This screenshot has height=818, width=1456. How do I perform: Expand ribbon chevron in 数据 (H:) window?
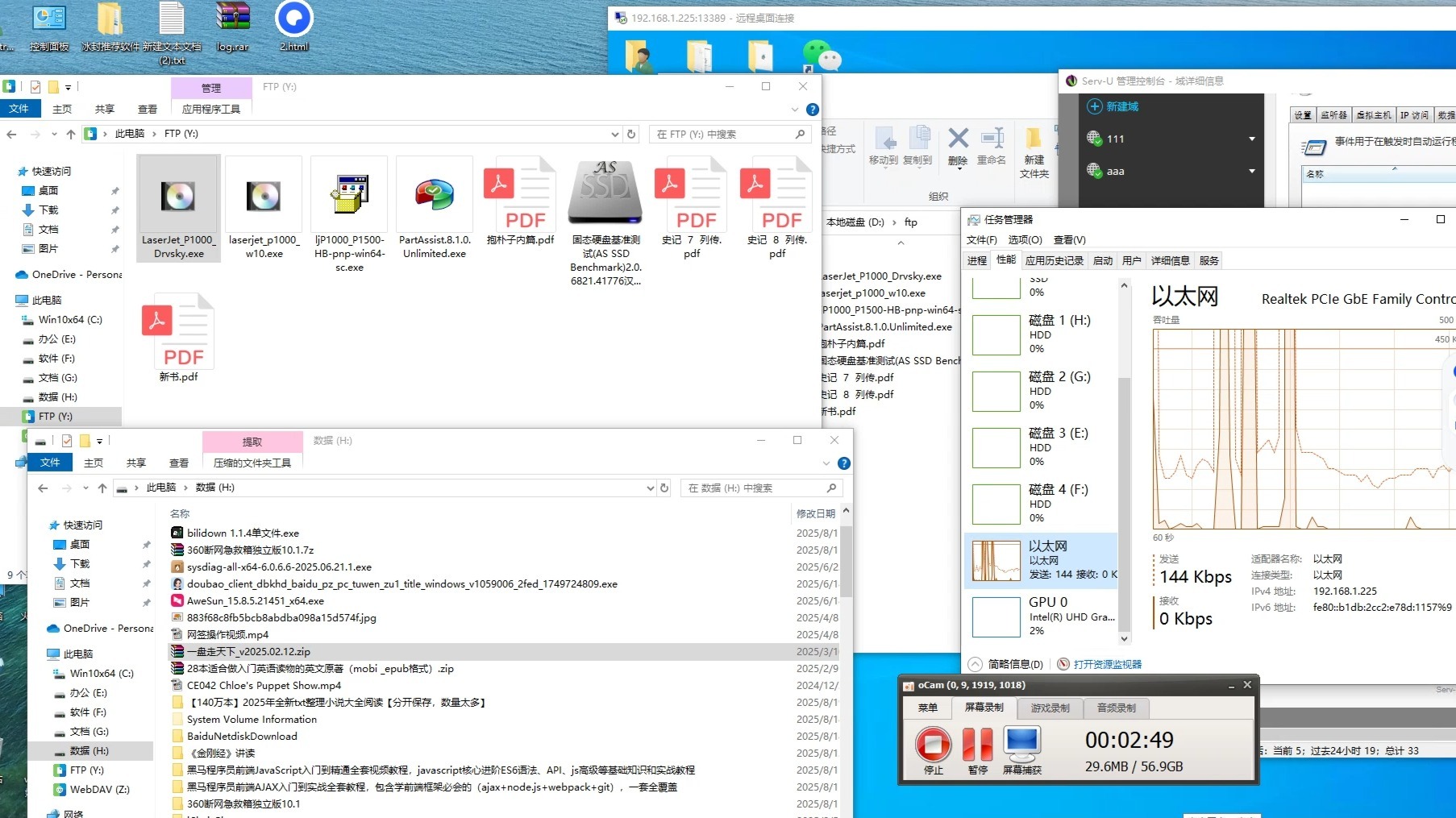click(x=826, y=463)
